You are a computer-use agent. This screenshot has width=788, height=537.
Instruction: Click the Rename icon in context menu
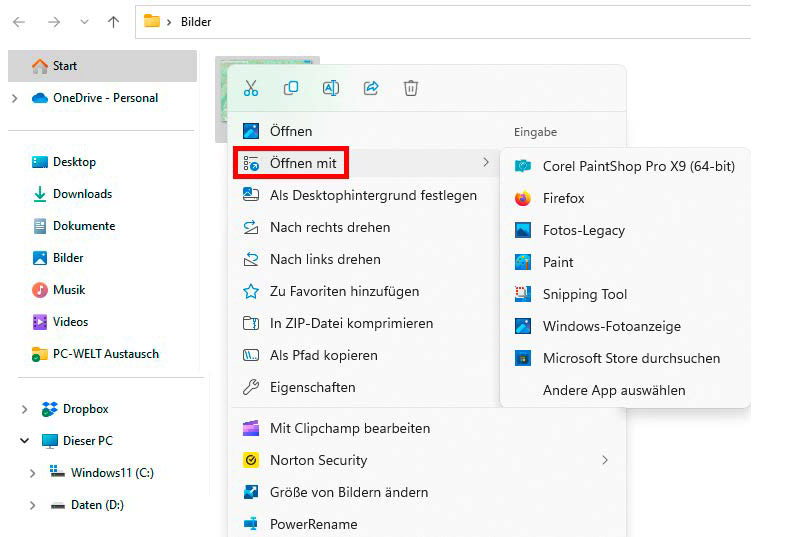pos(331,88)
